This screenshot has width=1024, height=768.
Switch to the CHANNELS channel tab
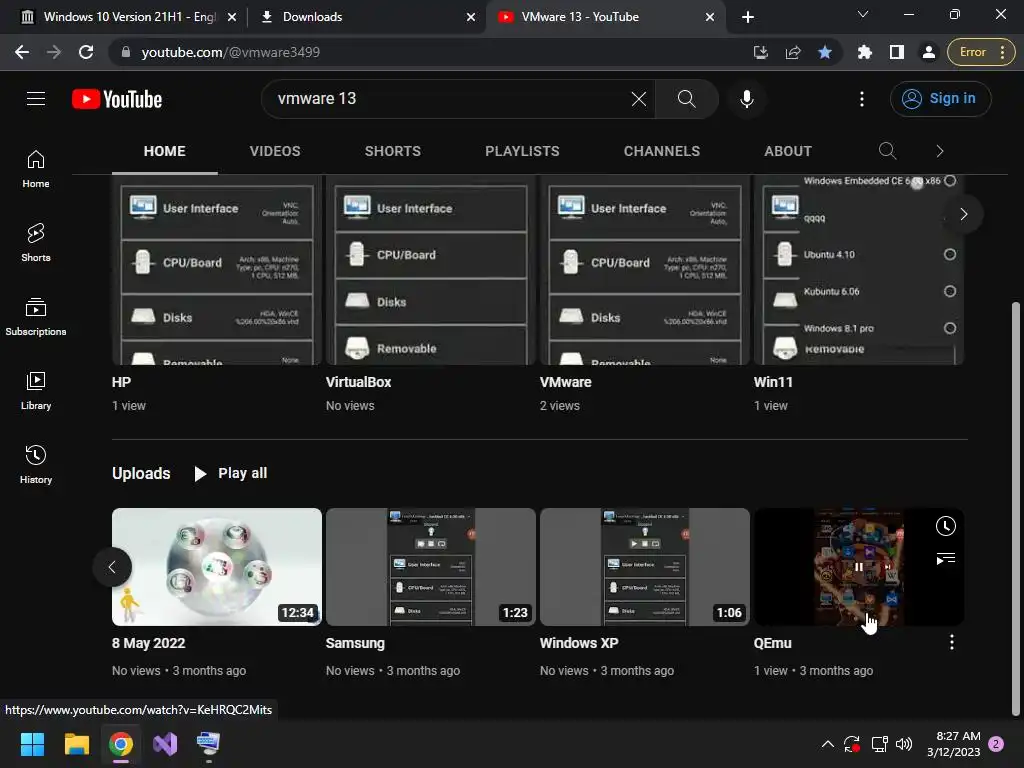pyautogui.click(x=662, y=152)
